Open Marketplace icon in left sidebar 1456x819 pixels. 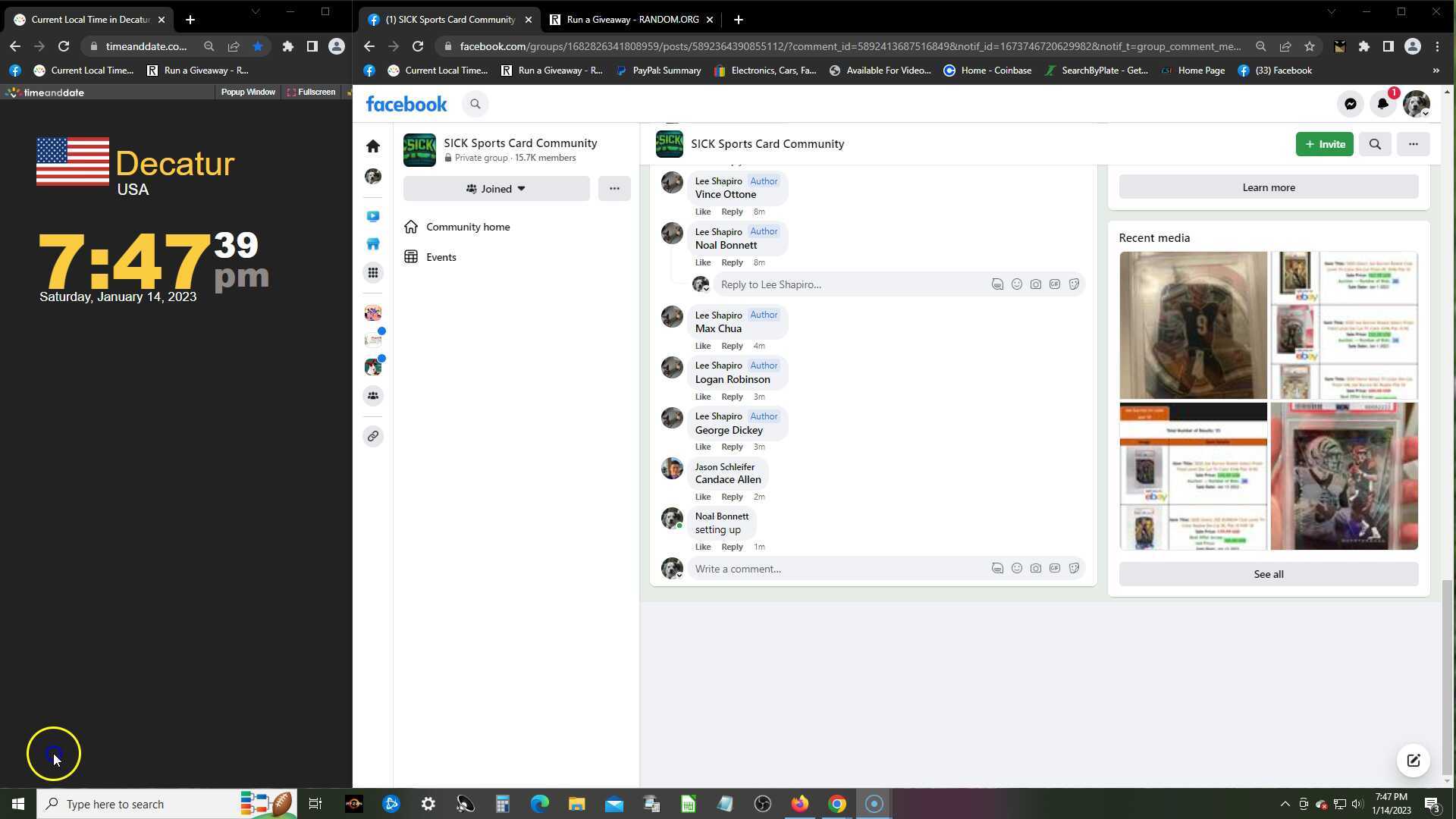coord(373,244)
